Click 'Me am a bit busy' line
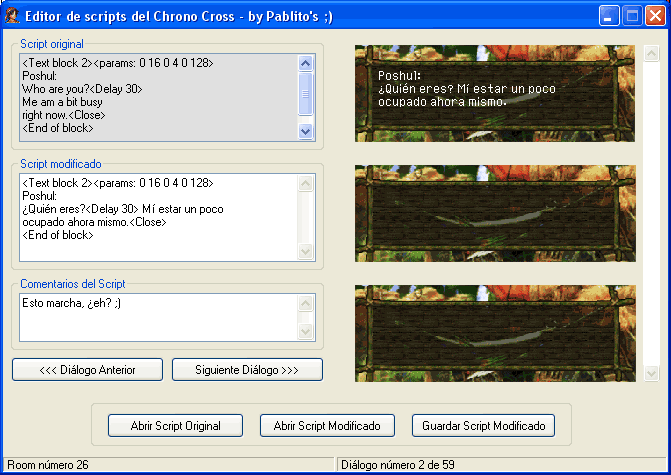The height and width of the screenshot is (475, 671). coord(62,102)
